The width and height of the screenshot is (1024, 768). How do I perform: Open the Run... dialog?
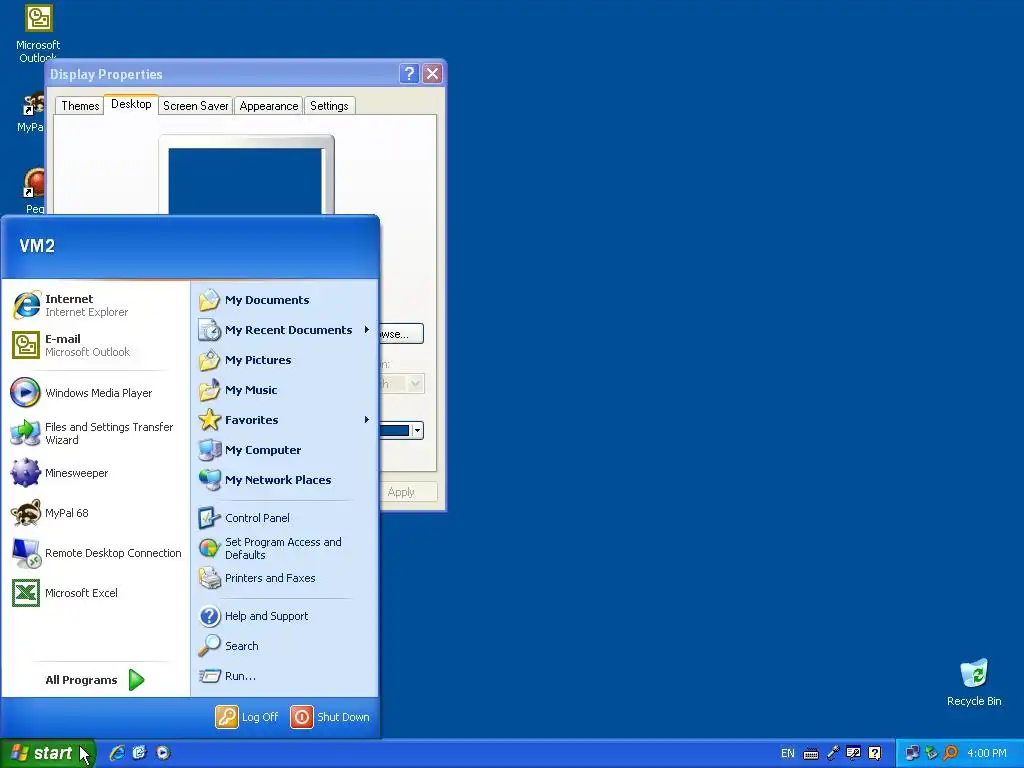pos(285,676)
